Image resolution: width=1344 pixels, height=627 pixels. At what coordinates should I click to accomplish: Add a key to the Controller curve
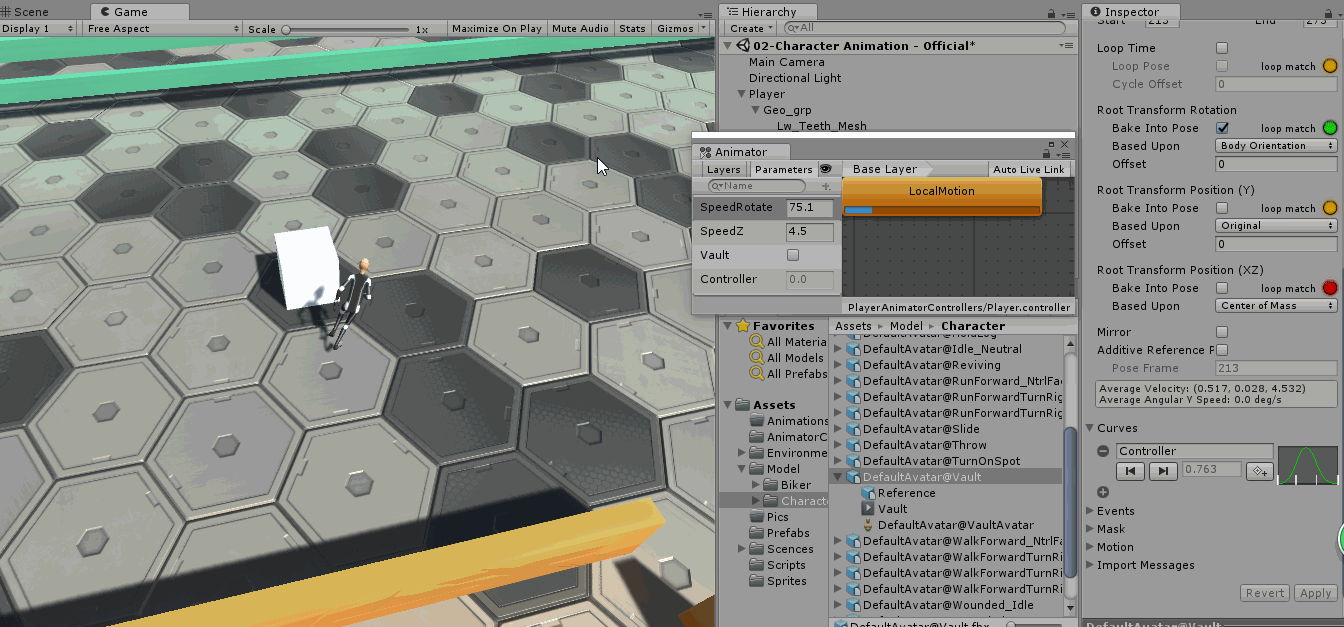coord(1260,470)
